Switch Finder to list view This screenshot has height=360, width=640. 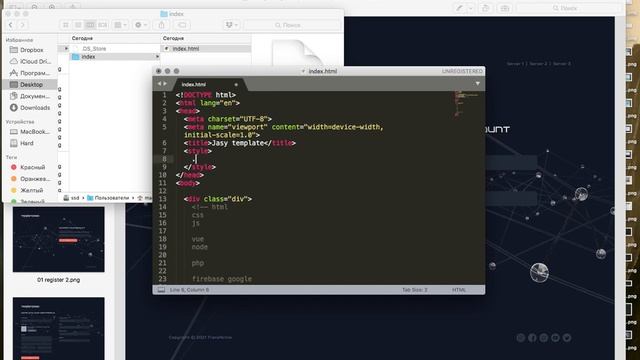78,25
